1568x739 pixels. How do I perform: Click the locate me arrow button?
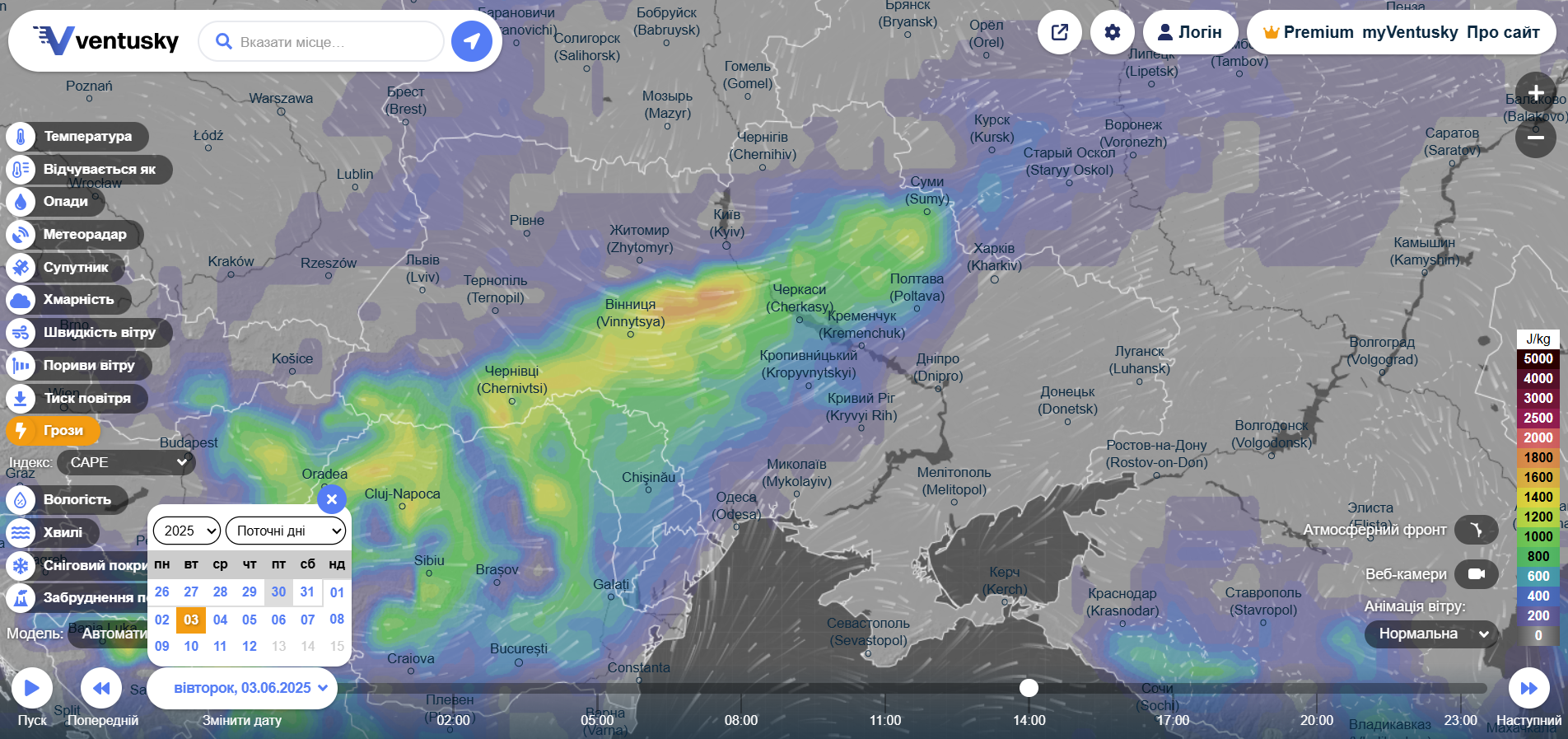click(x=472, y=41)
